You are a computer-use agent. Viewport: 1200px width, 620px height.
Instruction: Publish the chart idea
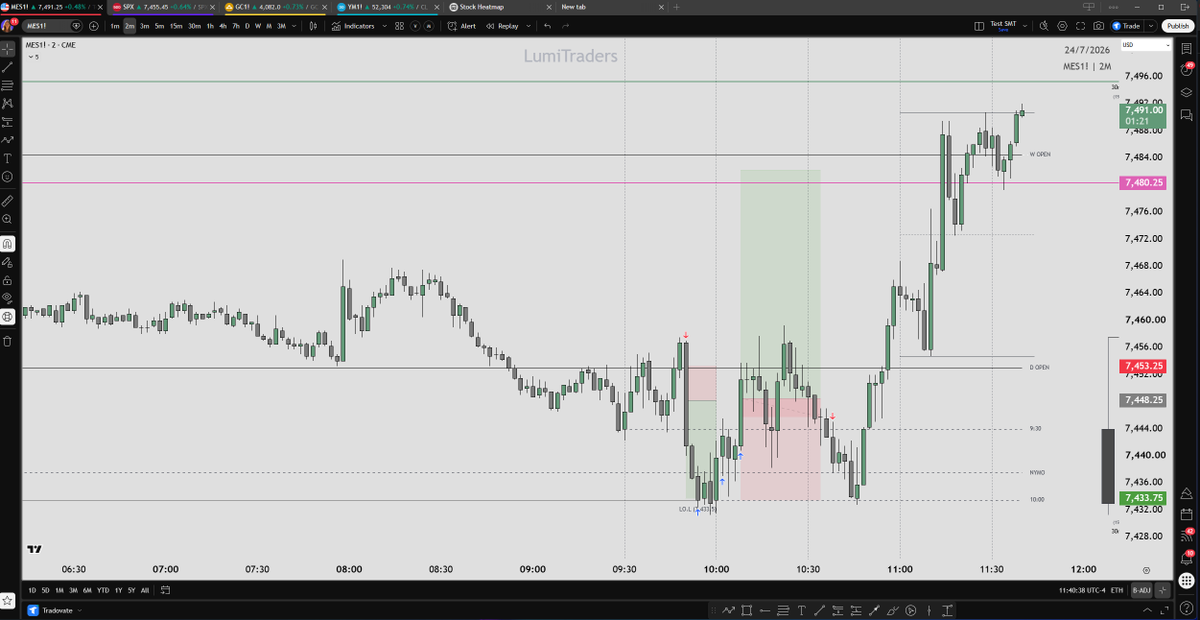1177,26
